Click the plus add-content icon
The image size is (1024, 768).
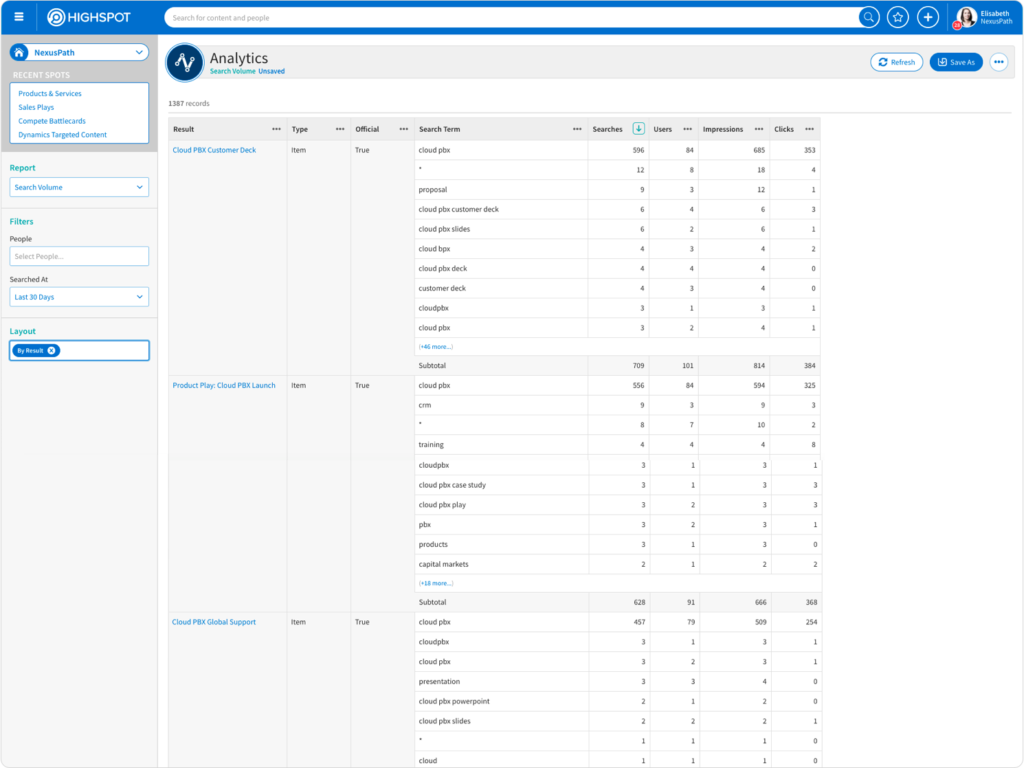(928, 18)
